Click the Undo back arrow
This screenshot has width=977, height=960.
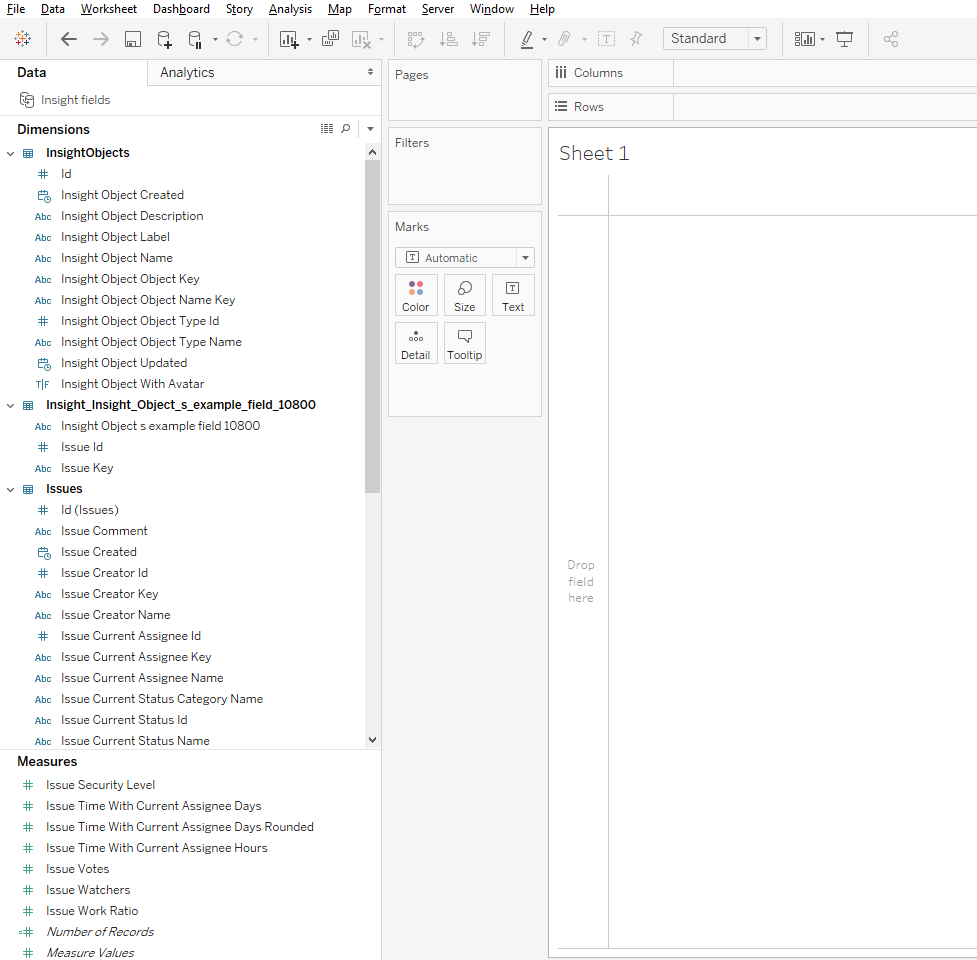click(68, 39)
